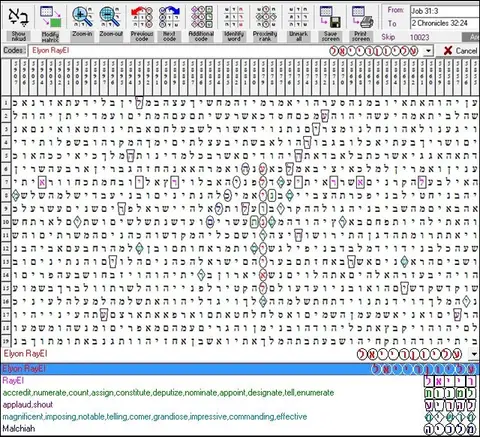
Task: Click the Unmark all label button
Action: pyautogui.click(x=298, y=36)
